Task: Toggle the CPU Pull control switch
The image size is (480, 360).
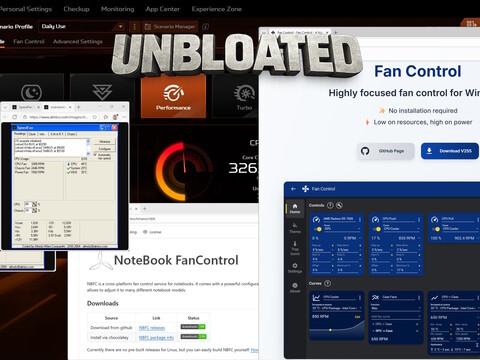Action: pyautogui.click(x=436, y=229)
